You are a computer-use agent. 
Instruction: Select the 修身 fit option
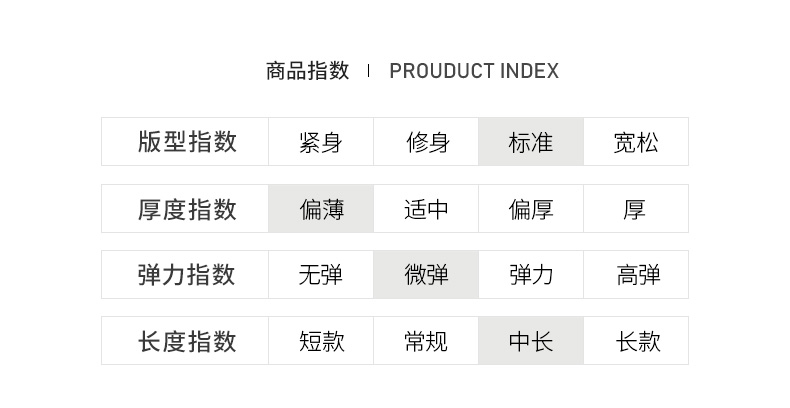426,142
